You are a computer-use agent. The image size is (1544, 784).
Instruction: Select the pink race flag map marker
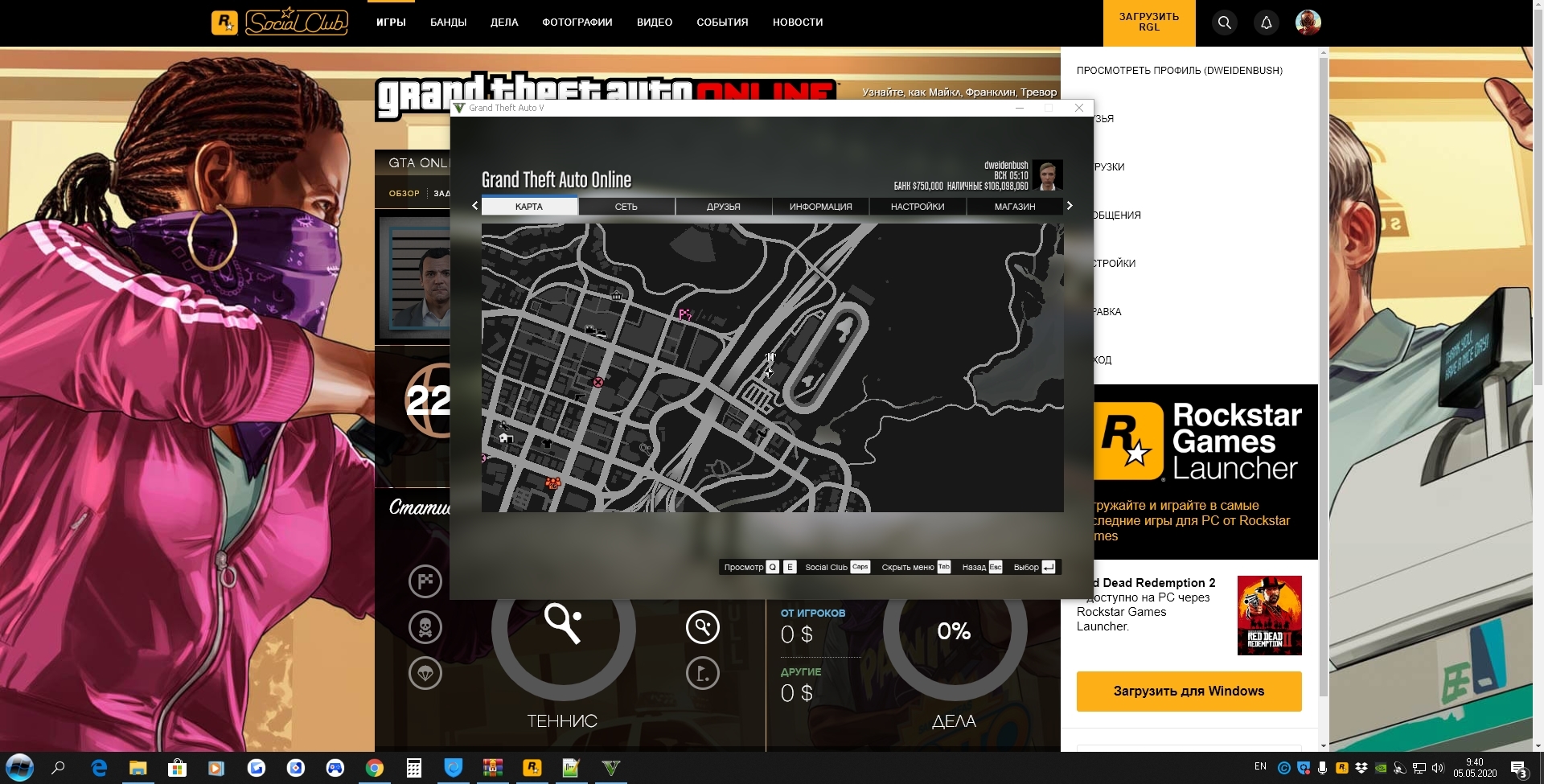click(685, 314)
